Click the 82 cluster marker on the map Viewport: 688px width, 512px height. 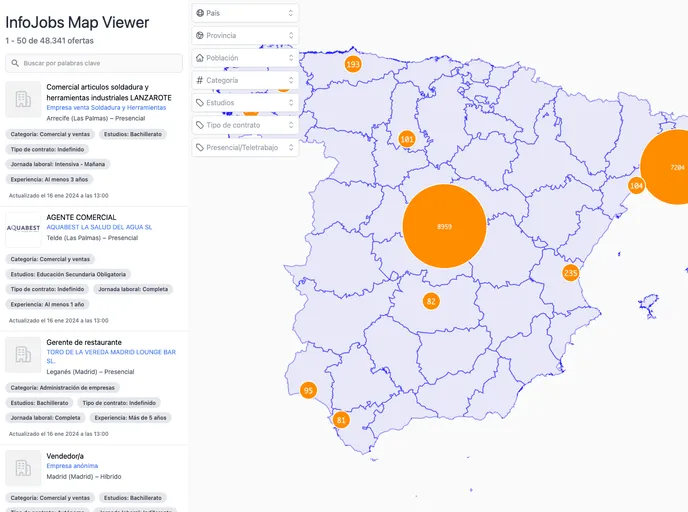431,301
